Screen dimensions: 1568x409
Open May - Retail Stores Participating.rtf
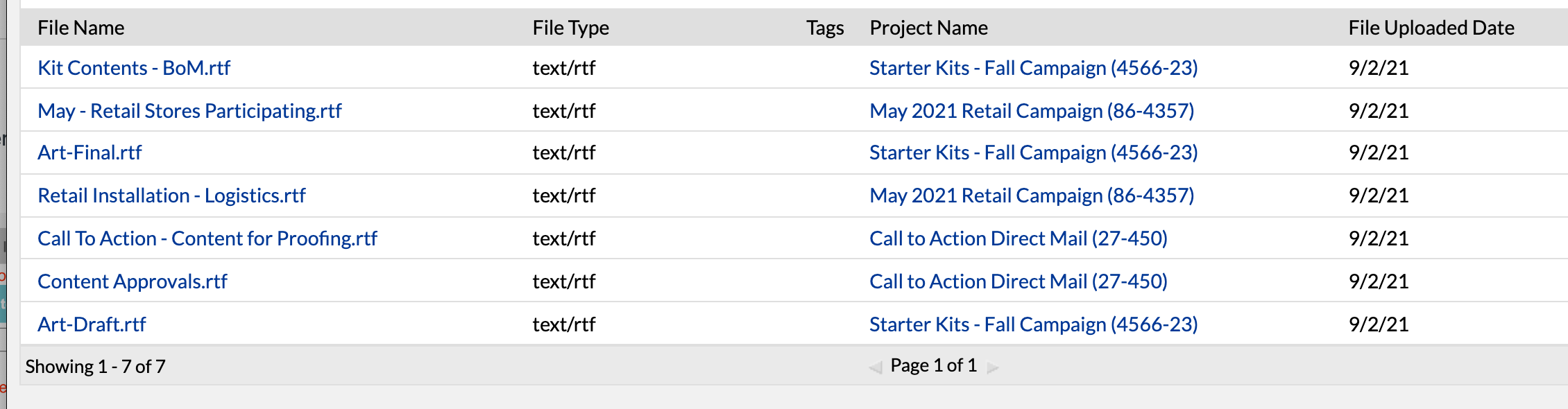coord(189,111)
